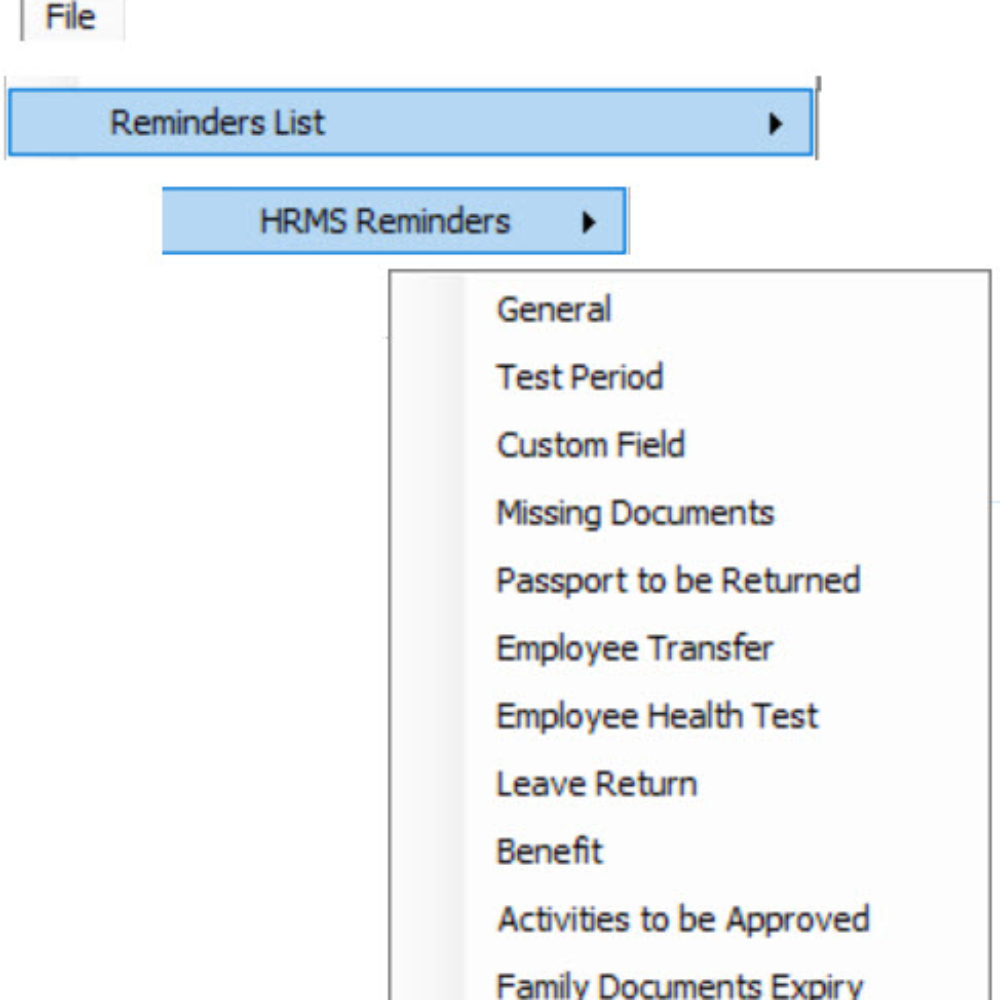This screenshot has width=1000, height=1000.
Task: Choose General from the HRMS reminders
Action: tap(553, 310)
